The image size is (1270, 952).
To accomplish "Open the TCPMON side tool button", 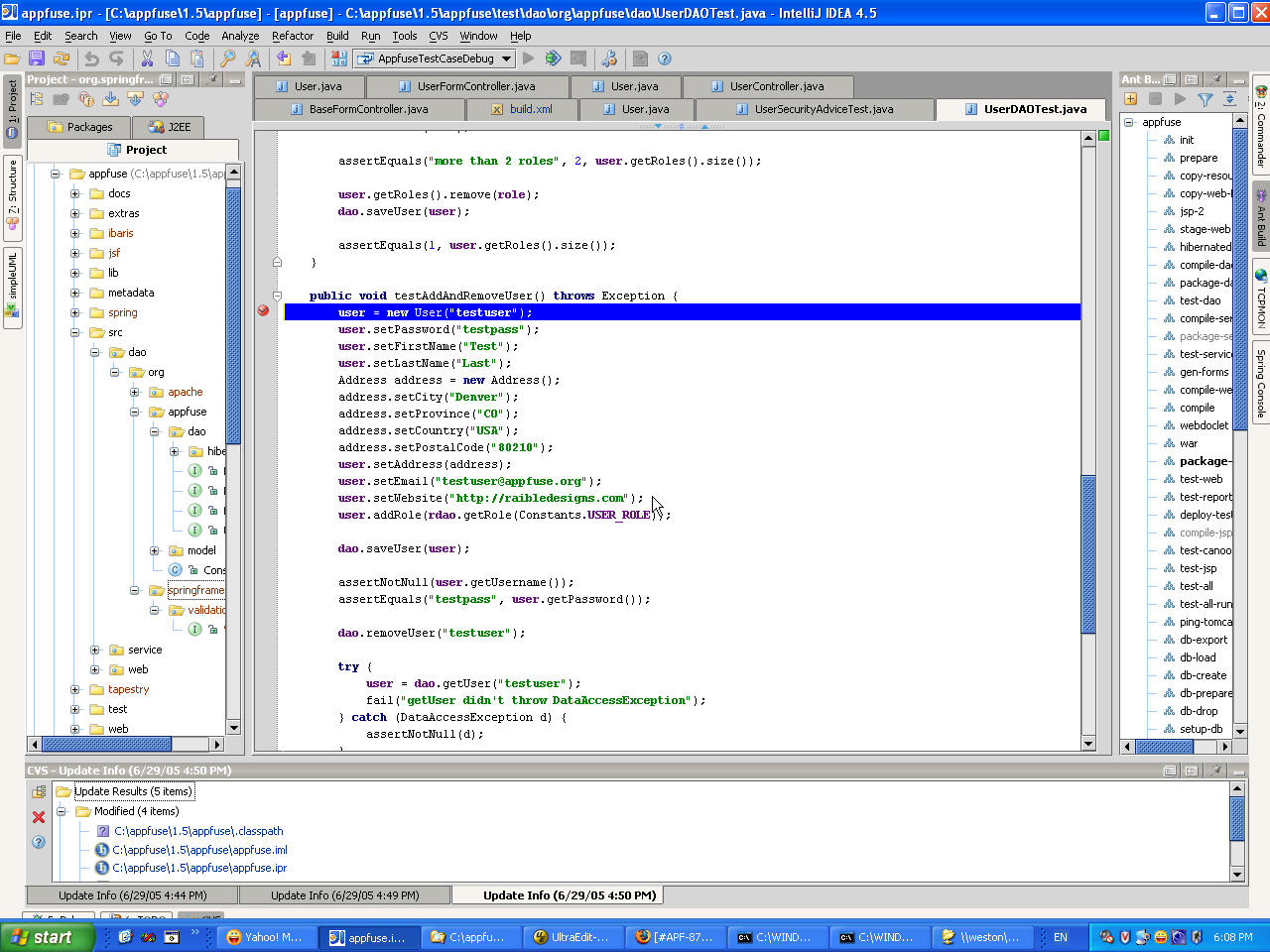I will 1261,300.
